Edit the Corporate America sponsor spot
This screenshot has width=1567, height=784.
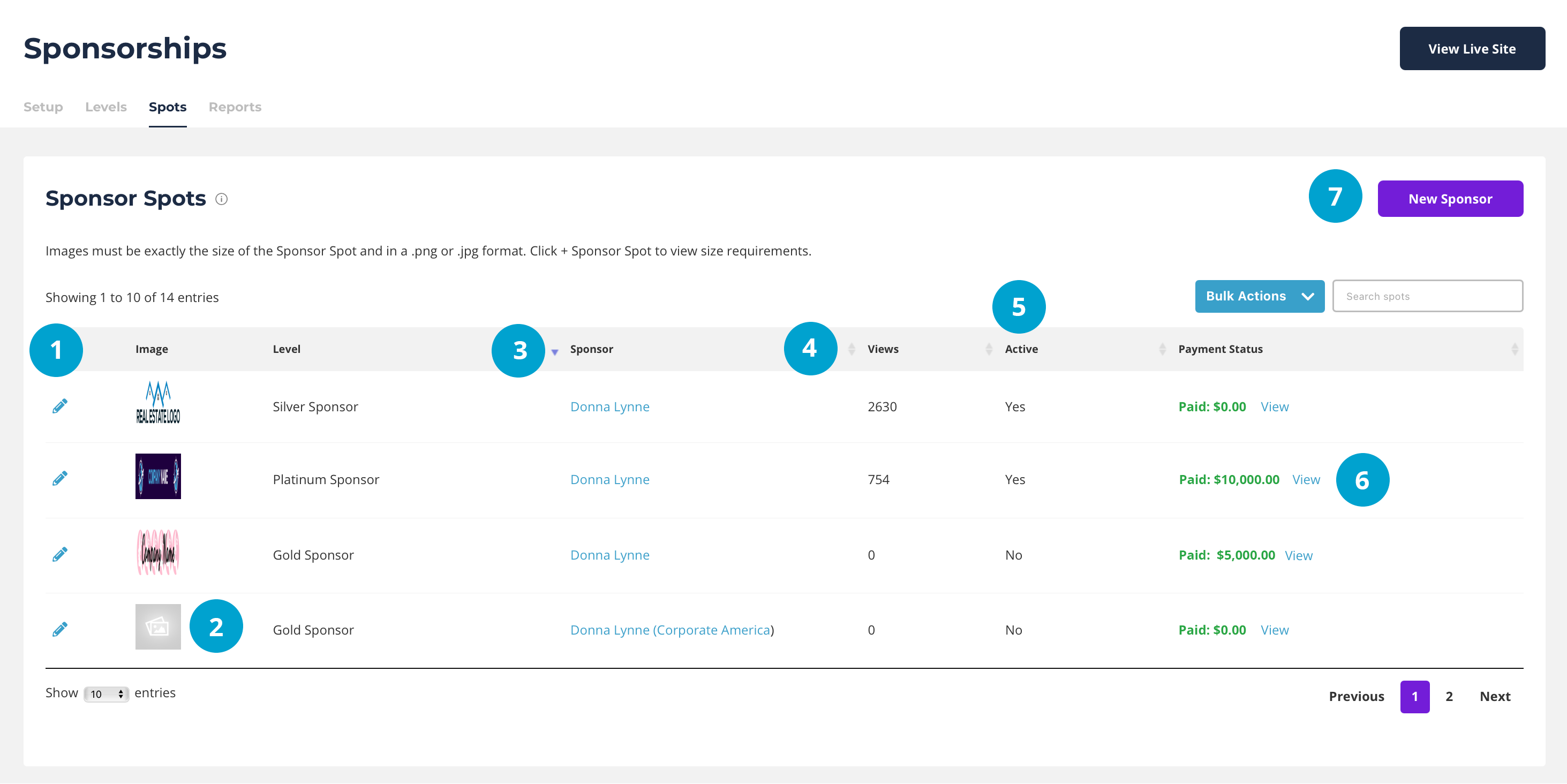[x=59, y=630]
